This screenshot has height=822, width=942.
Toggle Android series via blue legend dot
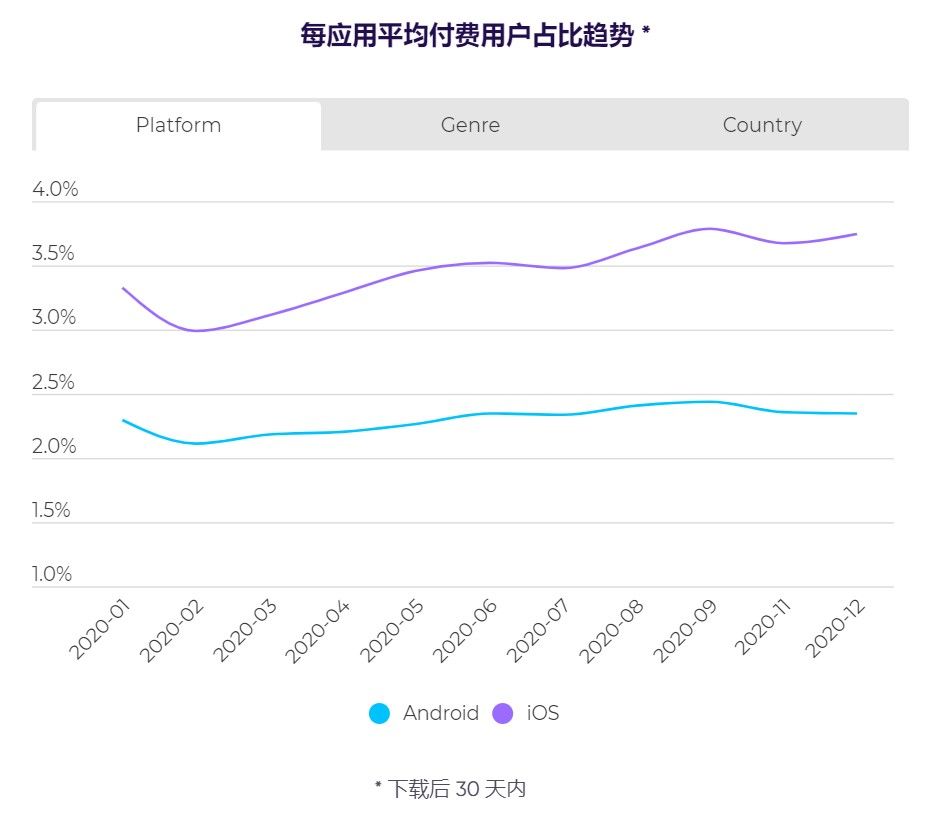[379, 713]
